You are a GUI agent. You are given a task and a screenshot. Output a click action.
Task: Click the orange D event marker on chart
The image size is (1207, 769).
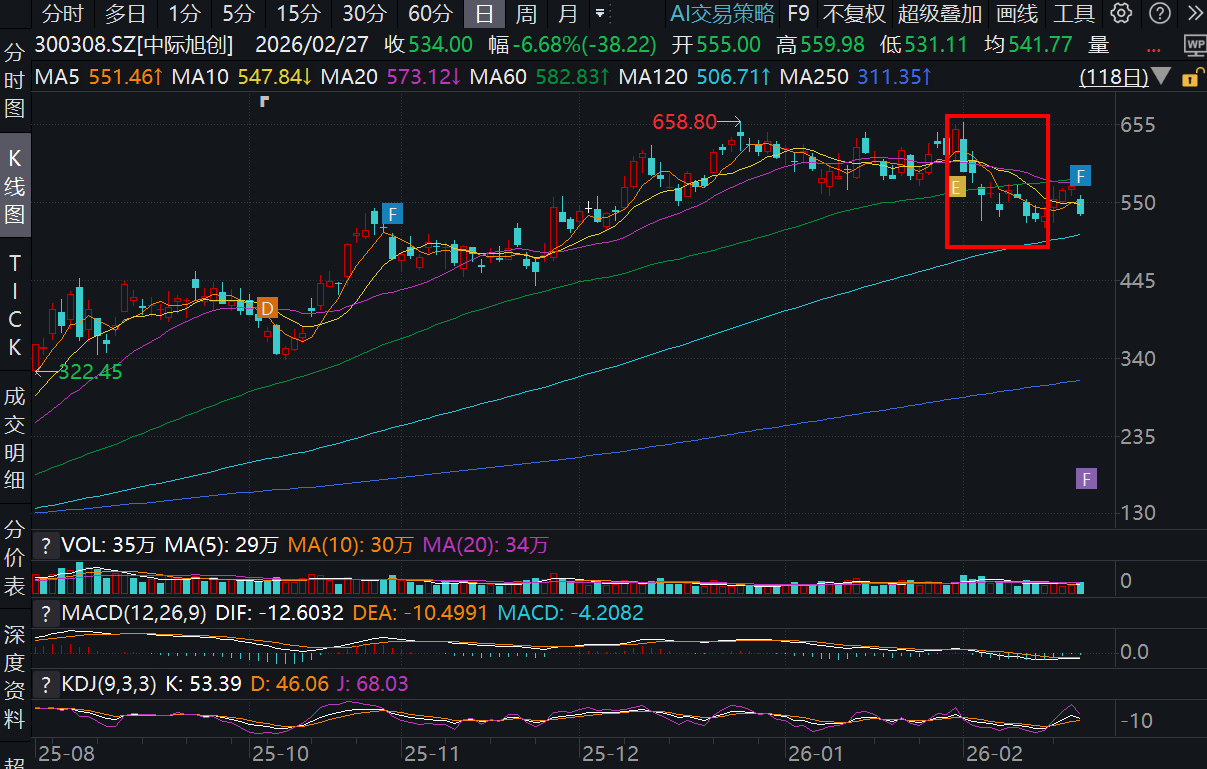[266, 308]
